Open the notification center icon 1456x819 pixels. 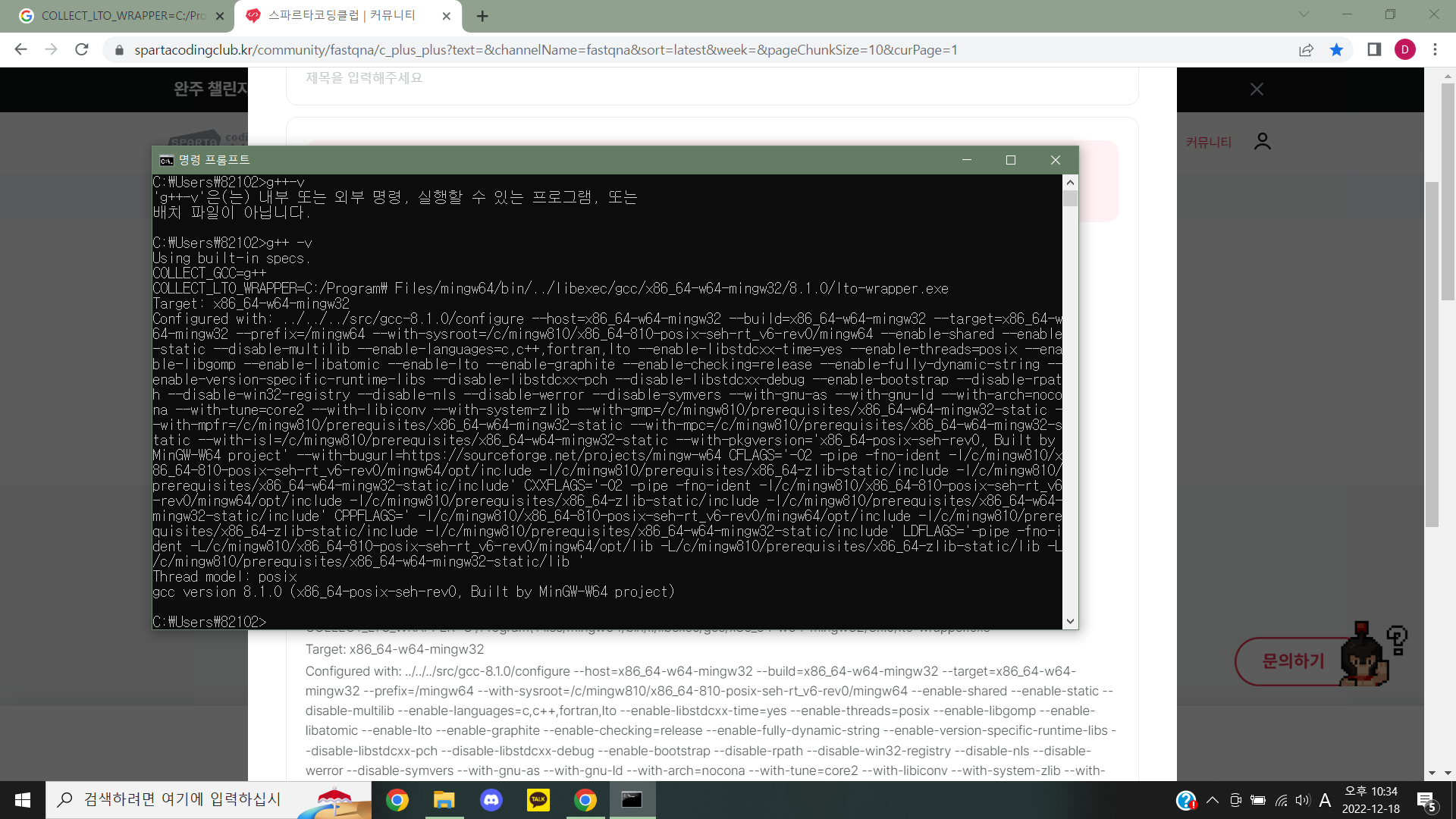click(1426, 800)
